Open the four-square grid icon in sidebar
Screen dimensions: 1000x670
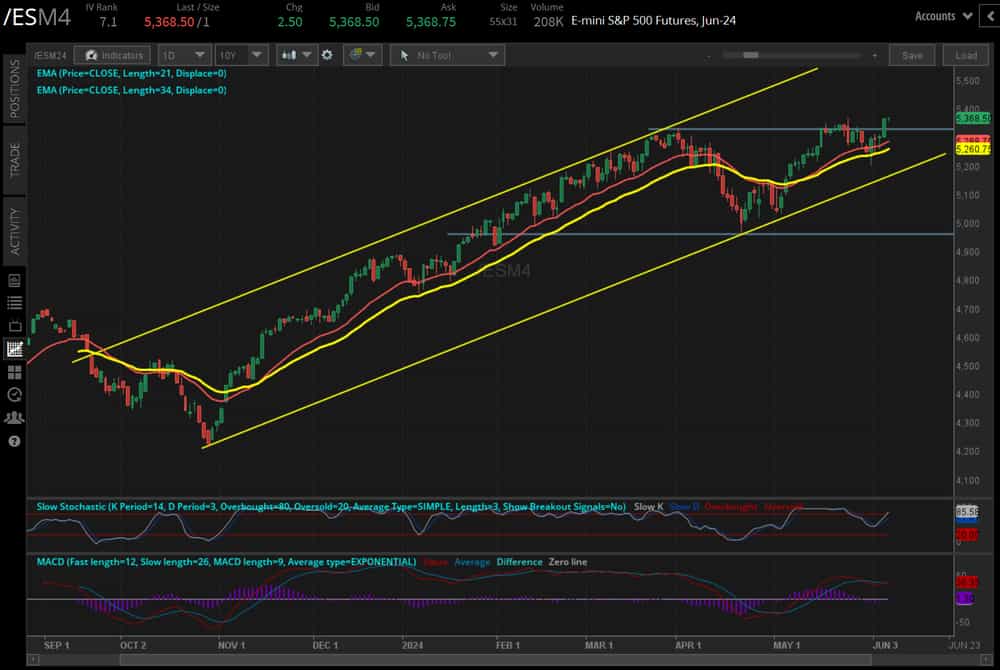14,372
